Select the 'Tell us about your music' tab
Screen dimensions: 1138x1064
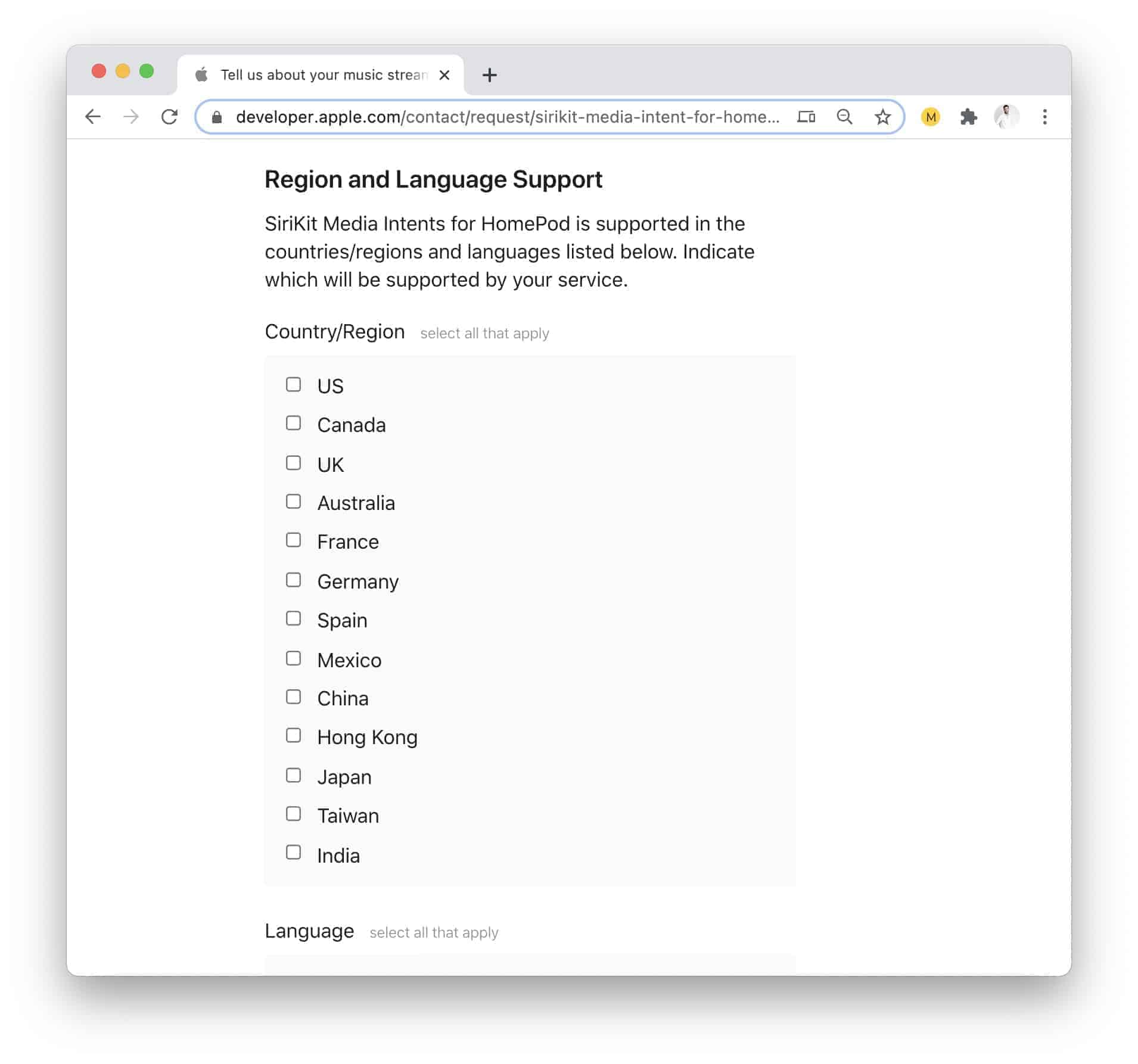(x=321, y=75)
